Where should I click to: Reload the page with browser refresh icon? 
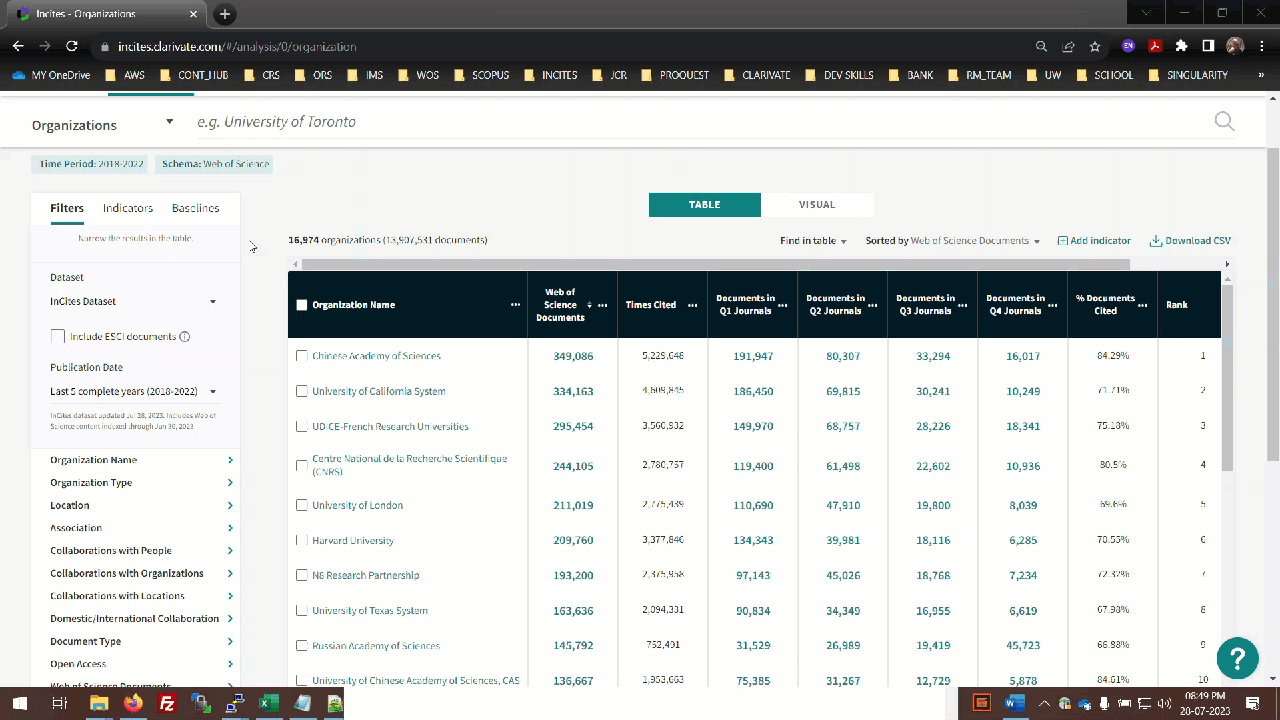point(72,46)
